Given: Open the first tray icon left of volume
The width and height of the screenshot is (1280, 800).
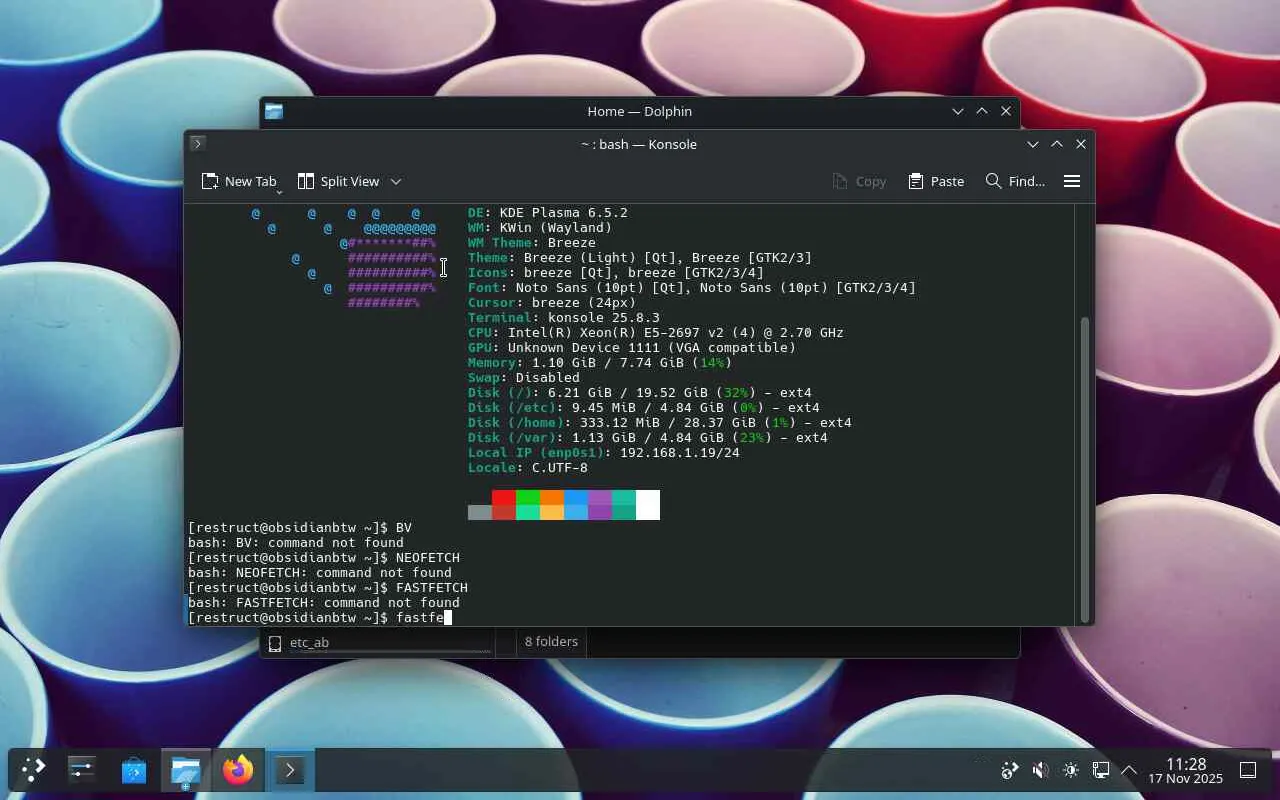Looking at the screenshot, I should (x=1010, y=770).
